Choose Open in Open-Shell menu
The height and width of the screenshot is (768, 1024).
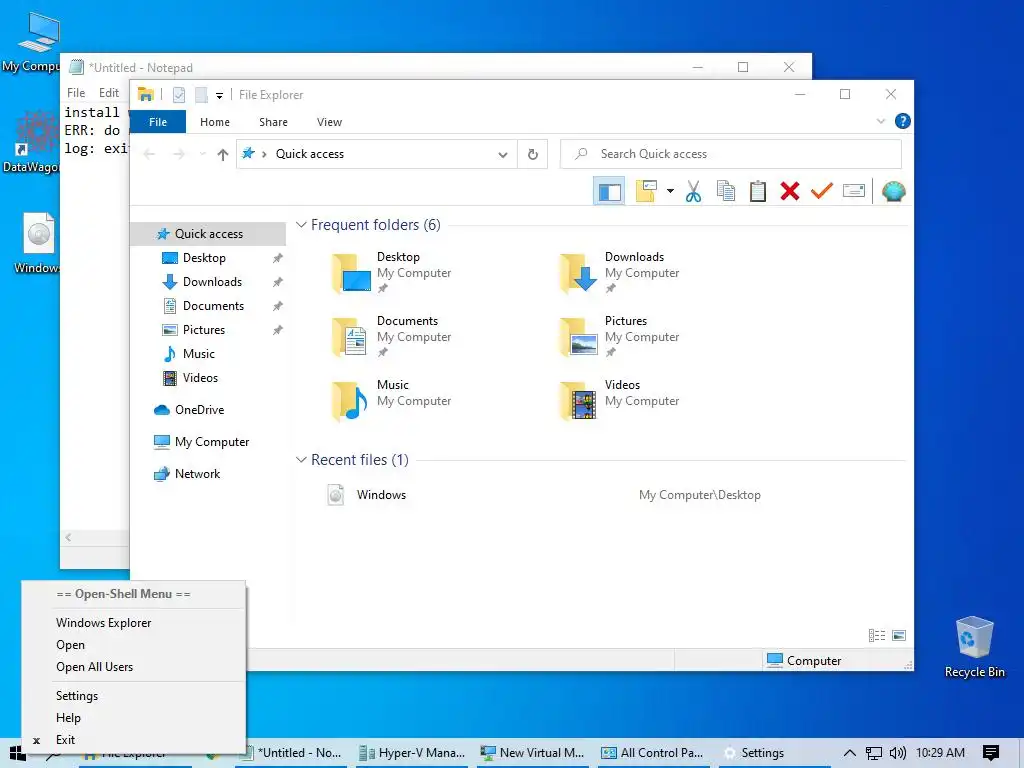[x=71, y=645]
